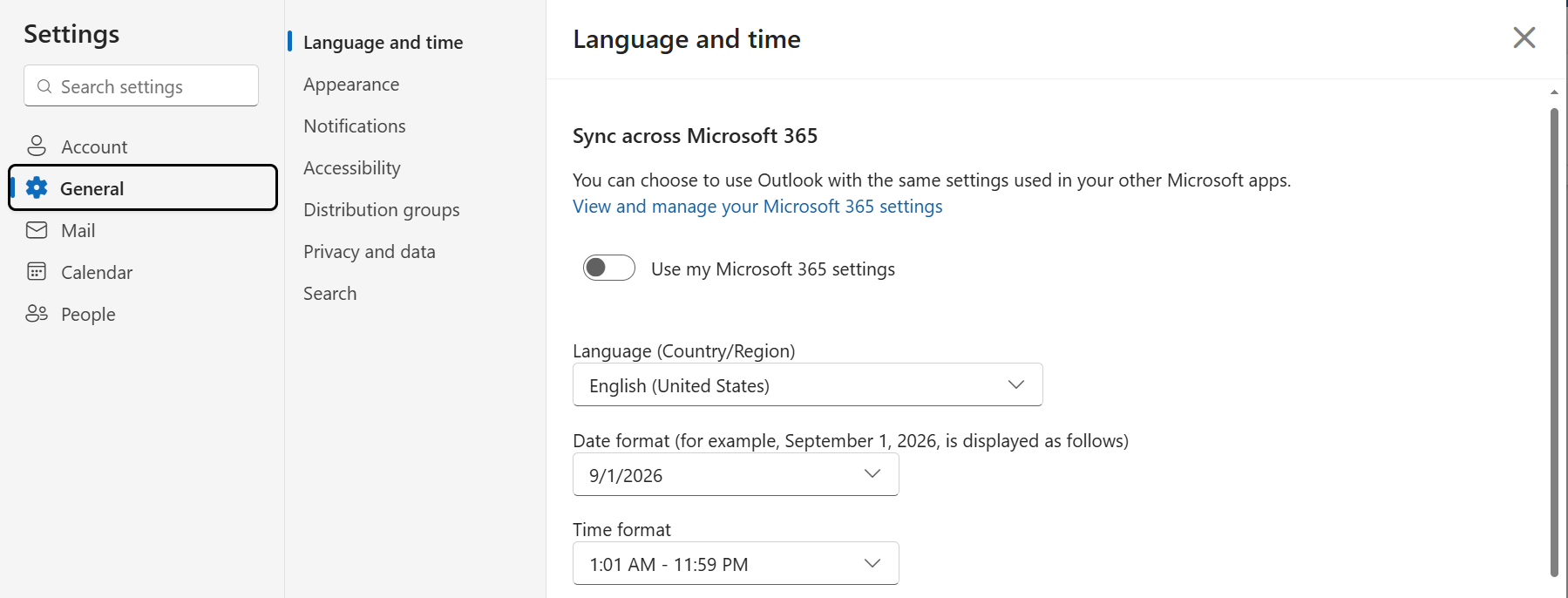Image resolution: width=1568 pixels, height=598 pixels.
Task: Close the Settings dialog
Action: click(x=1524, y=37)
